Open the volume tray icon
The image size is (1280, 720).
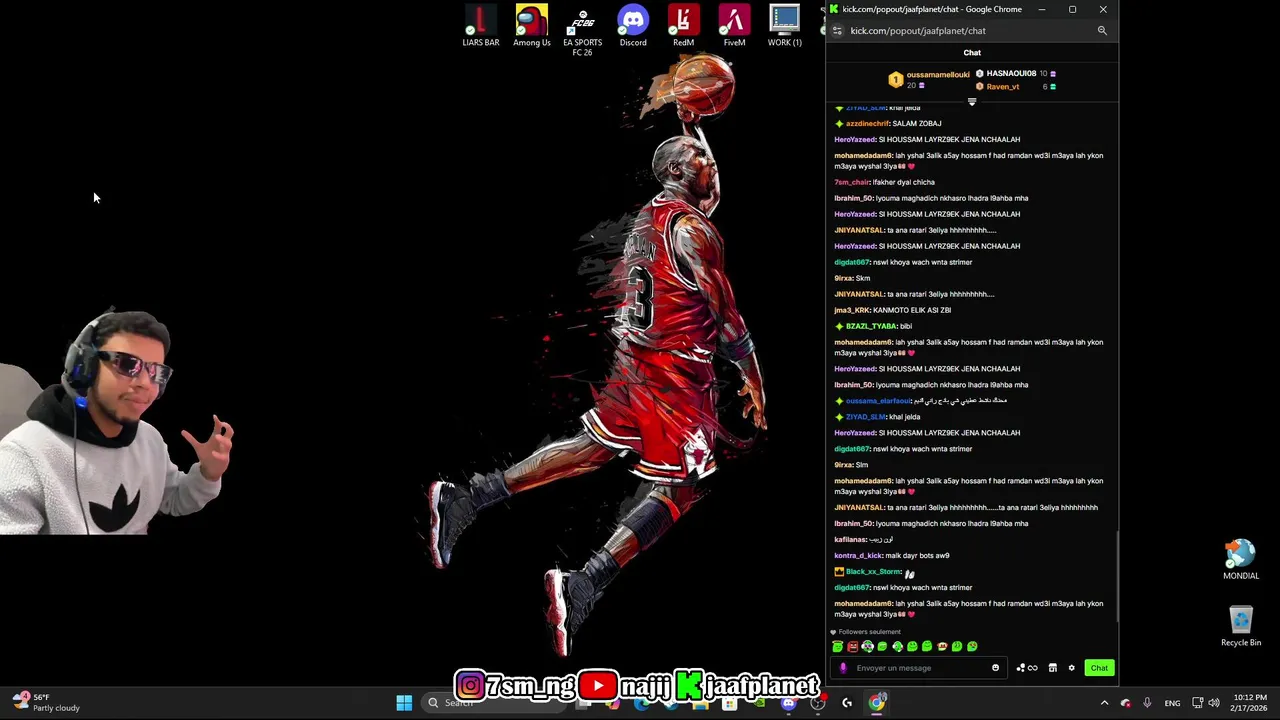(x=1216, y=703)
